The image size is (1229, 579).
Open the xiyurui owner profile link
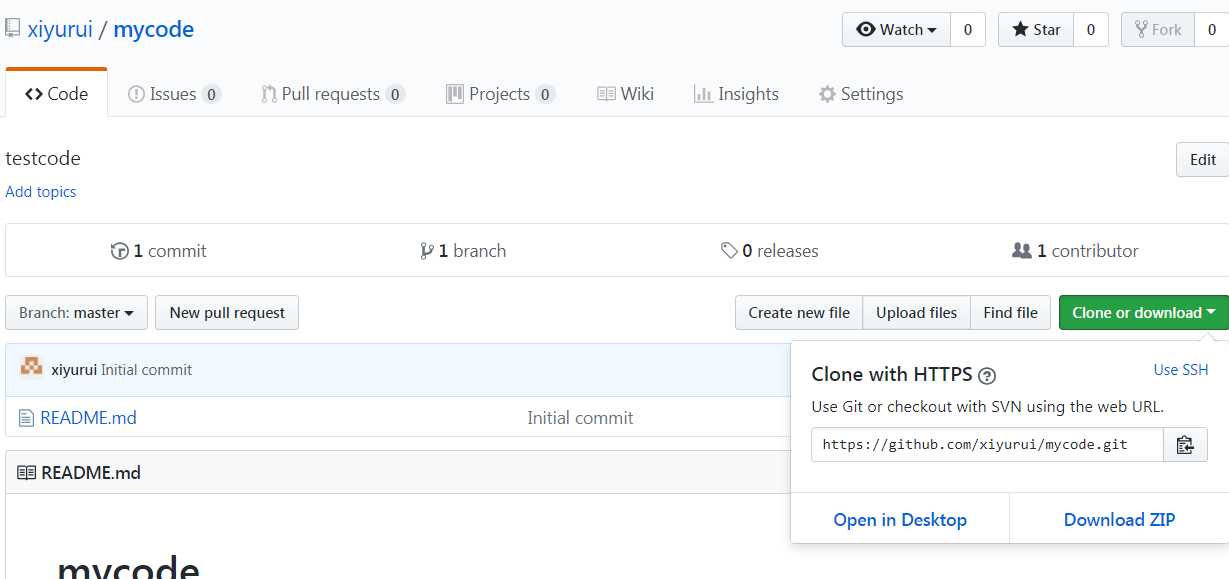tap(60, 30)
